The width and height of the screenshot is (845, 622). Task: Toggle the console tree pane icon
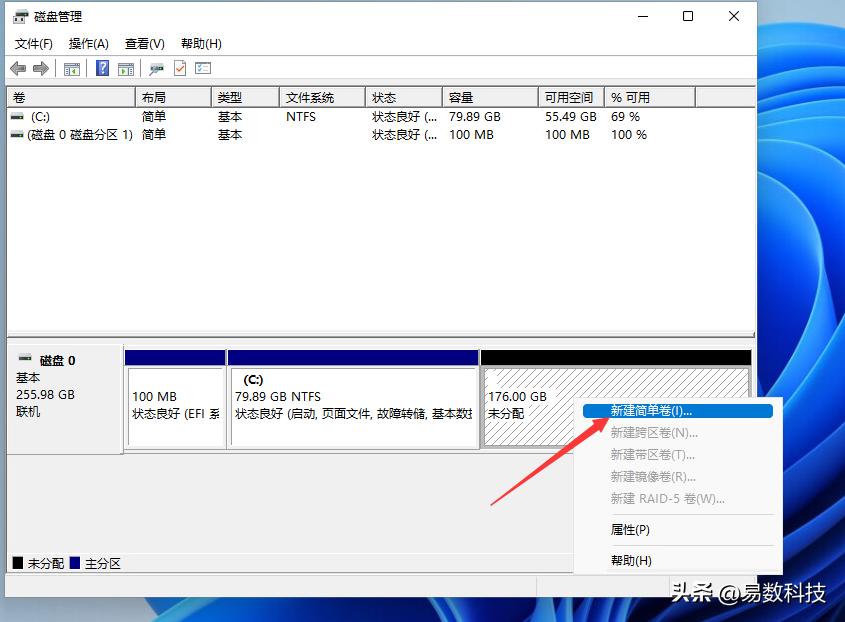coord(71,68)
